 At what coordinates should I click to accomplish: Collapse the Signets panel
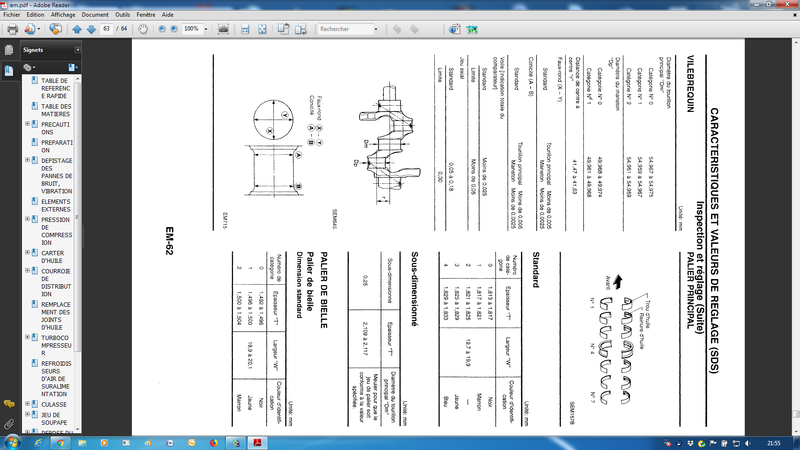78,49
